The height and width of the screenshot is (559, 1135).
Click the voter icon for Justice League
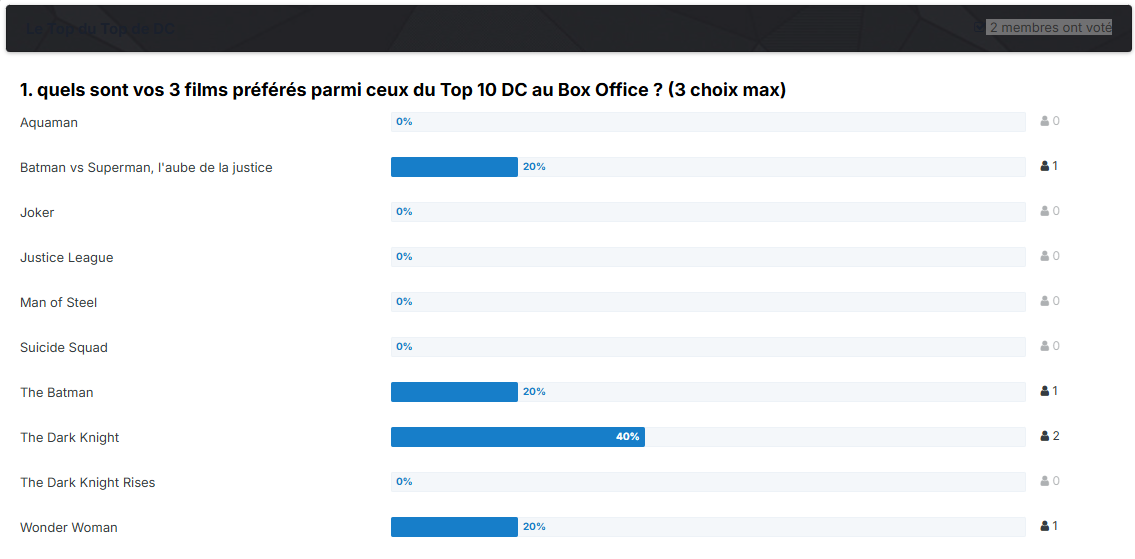[x=1045, y=256]
